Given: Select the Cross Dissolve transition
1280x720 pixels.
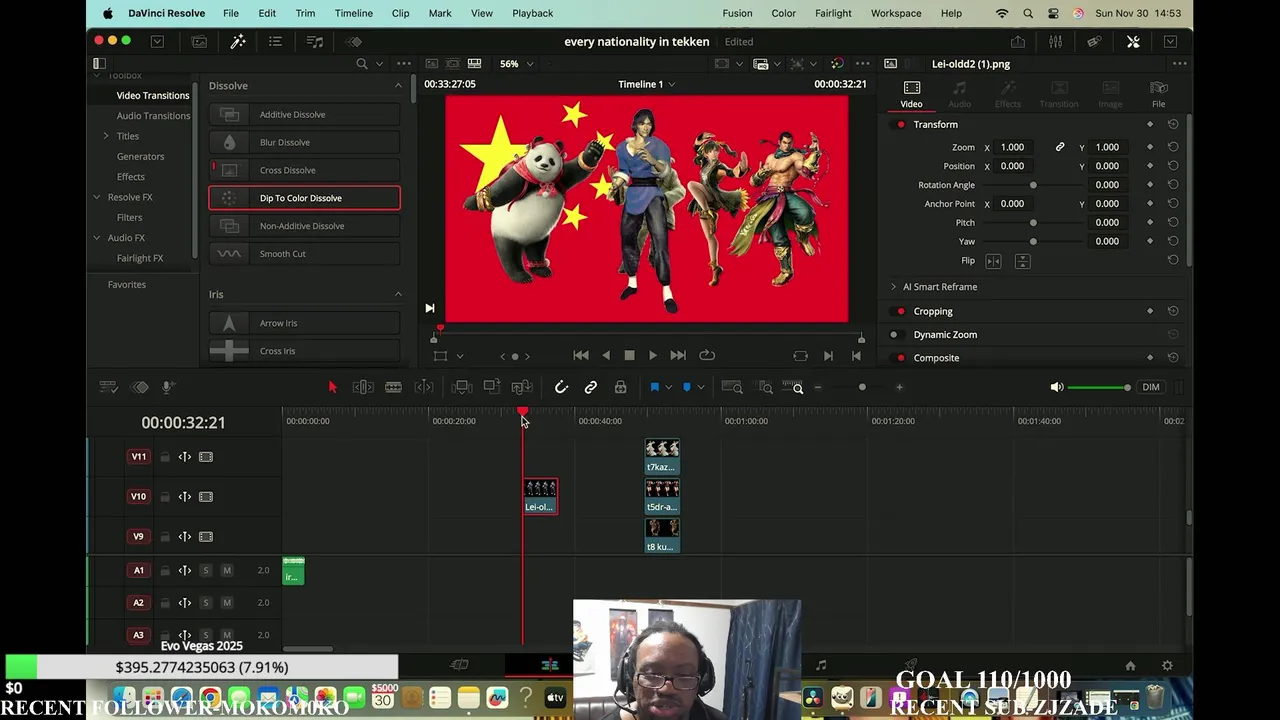Looking at the screenshot, I should (x=304, y=170).
